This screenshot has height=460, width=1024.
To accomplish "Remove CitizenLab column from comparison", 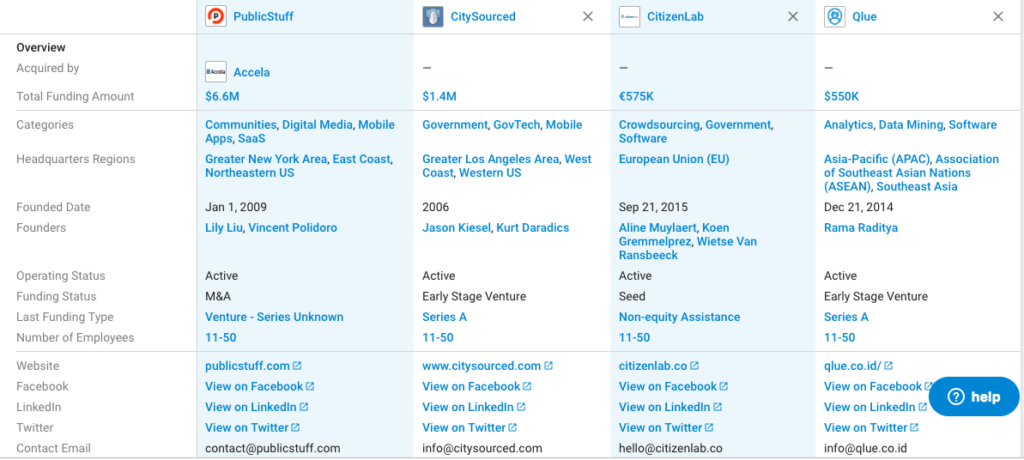I will point(793,17).
